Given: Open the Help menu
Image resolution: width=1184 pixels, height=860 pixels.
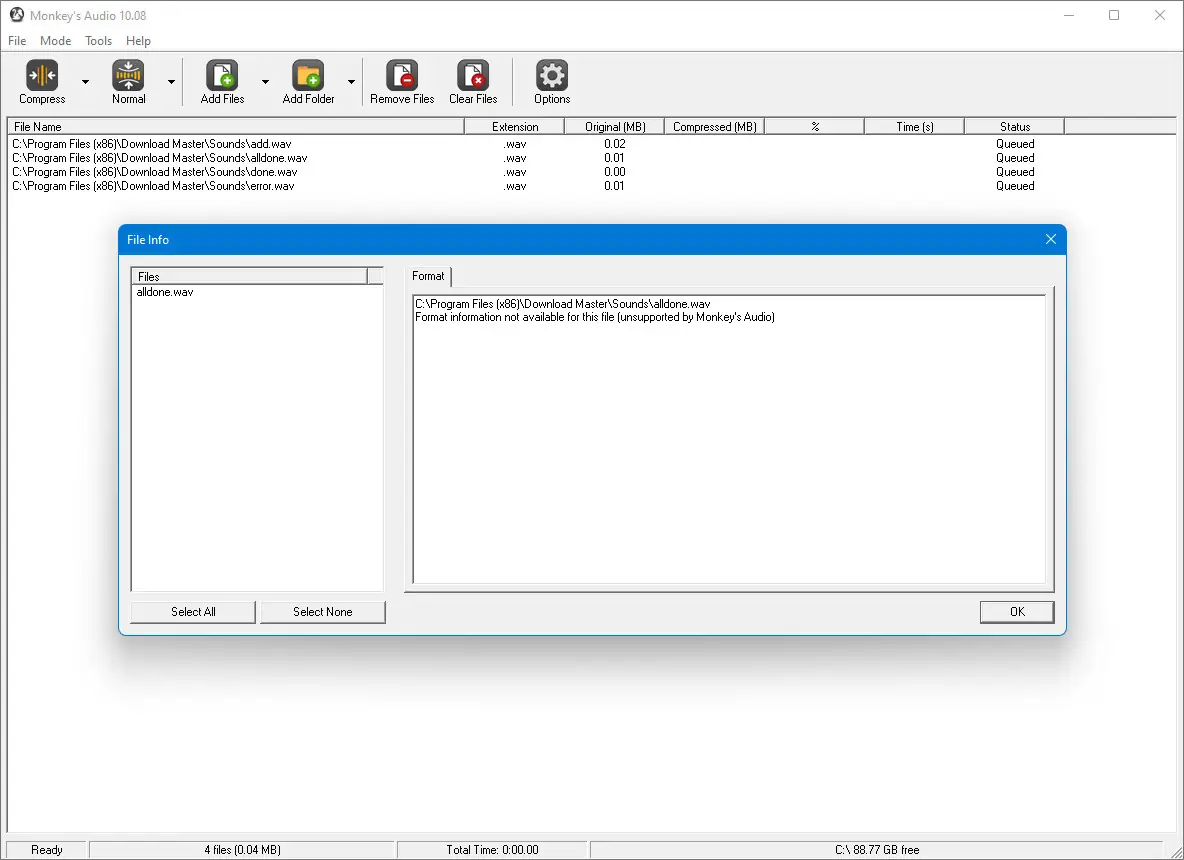Looking at the screenshot, I should pos(138,41).
